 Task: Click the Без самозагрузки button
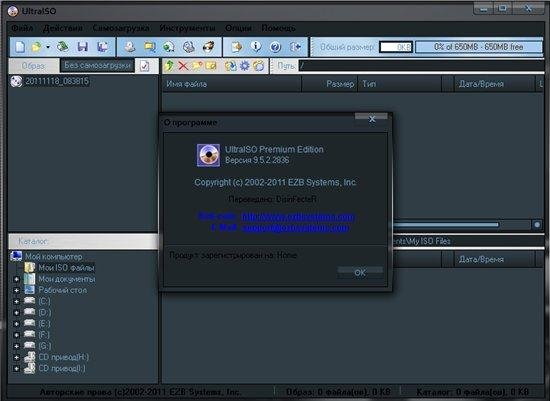coord(98,65)
